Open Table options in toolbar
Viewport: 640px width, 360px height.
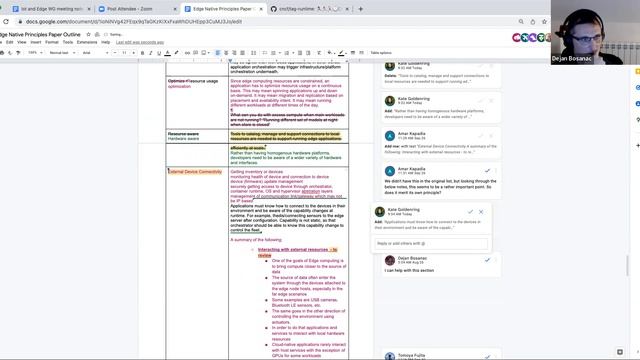click(381, 53)
